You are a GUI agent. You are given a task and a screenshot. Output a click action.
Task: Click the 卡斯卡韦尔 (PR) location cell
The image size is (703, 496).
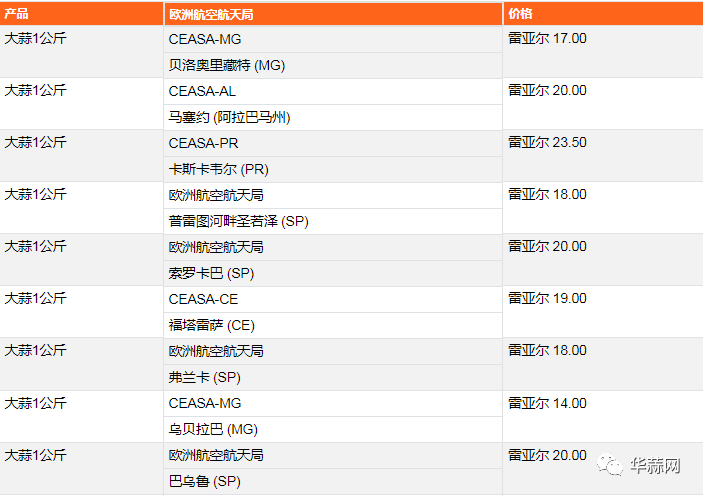(333, 170)
